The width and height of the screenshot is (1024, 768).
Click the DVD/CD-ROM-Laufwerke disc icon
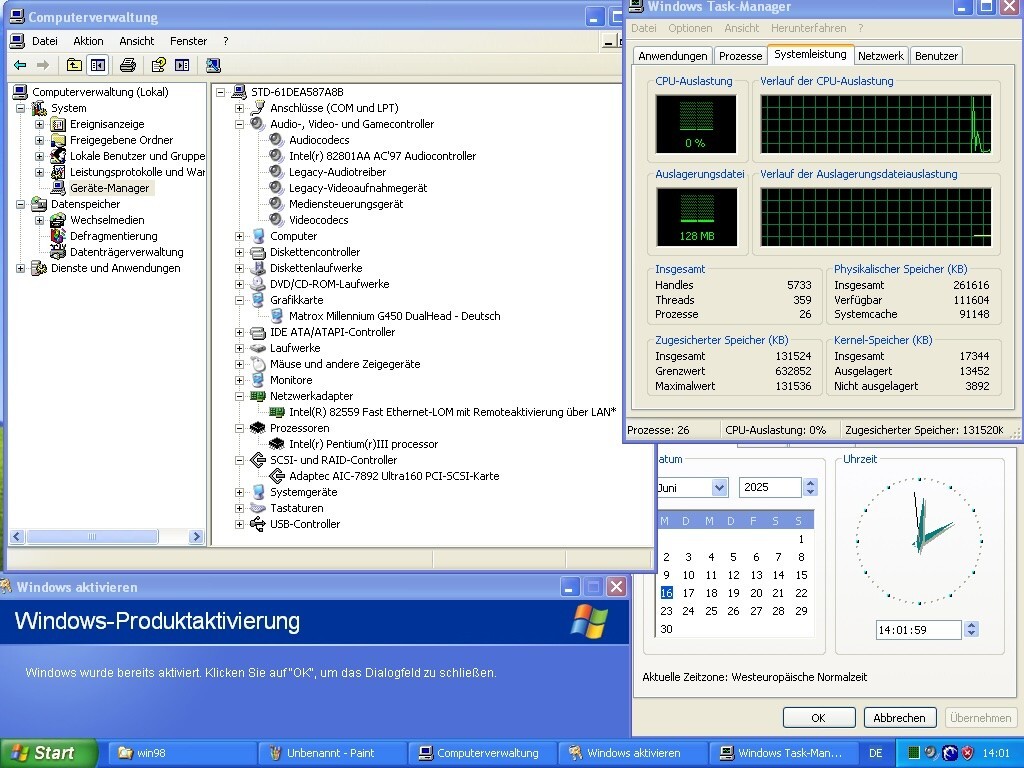258,284
